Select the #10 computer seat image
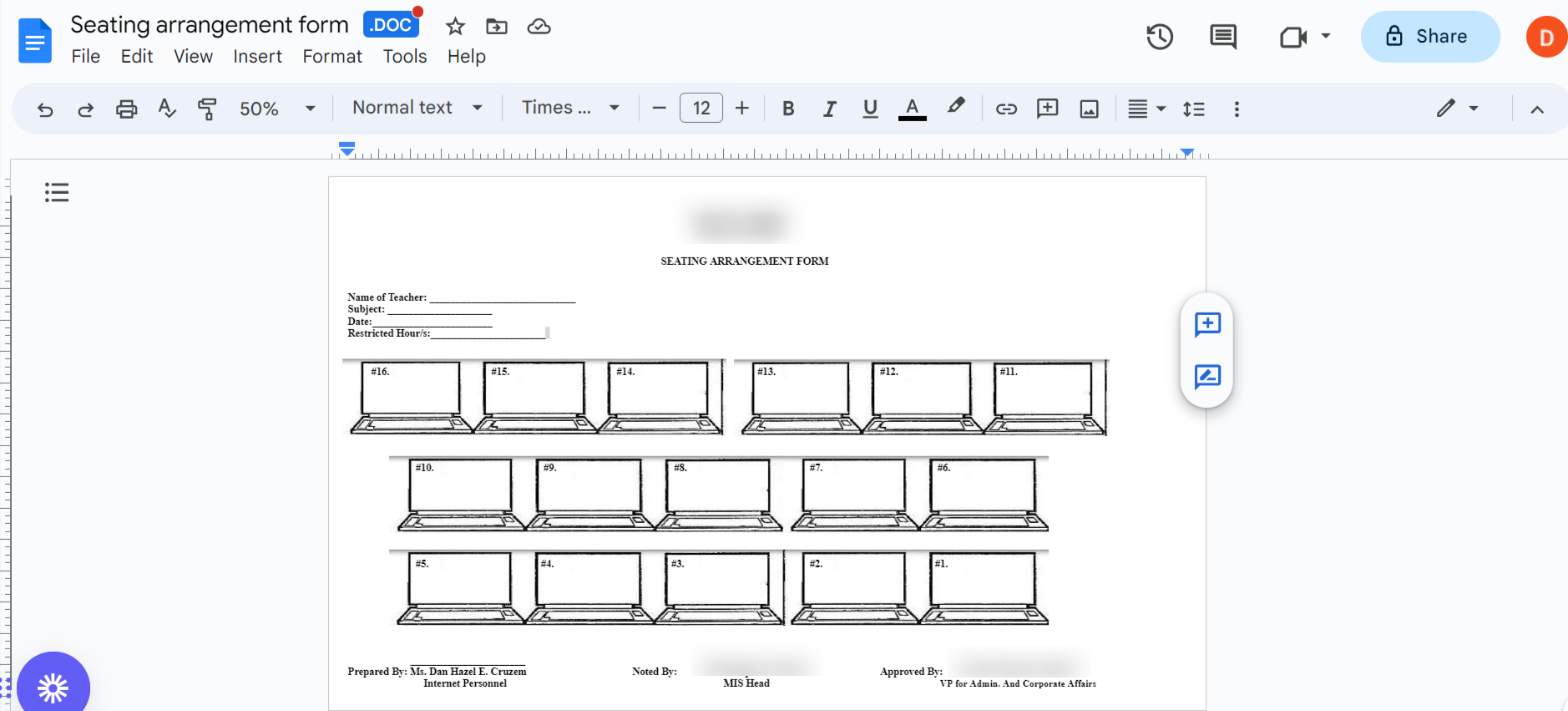This screenshot has width=1568, height=711. [x=462, y=493]
